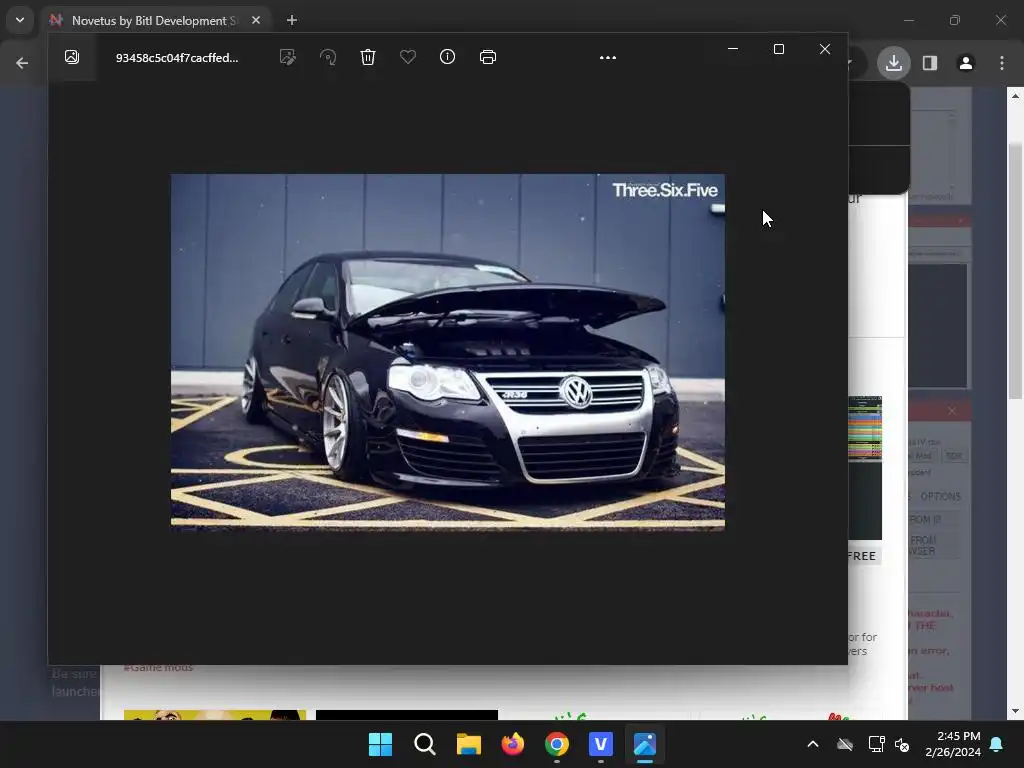Add the photo to favorites
The height and width of the screenshot is (768, 1024).
coord(408,57)
